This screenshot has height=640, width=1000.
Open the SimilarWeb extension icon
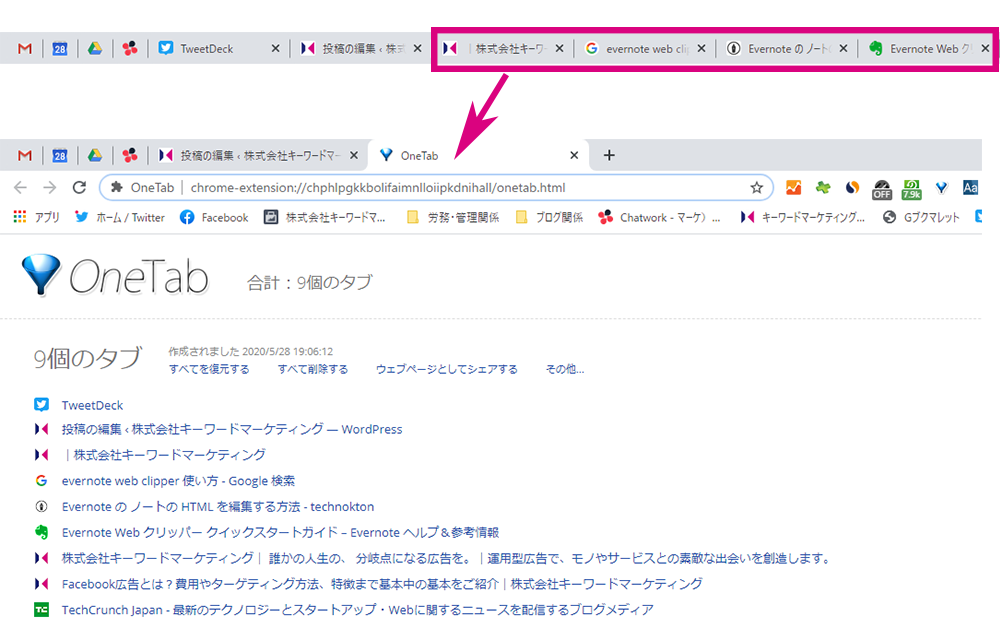(x=852, y=187)
